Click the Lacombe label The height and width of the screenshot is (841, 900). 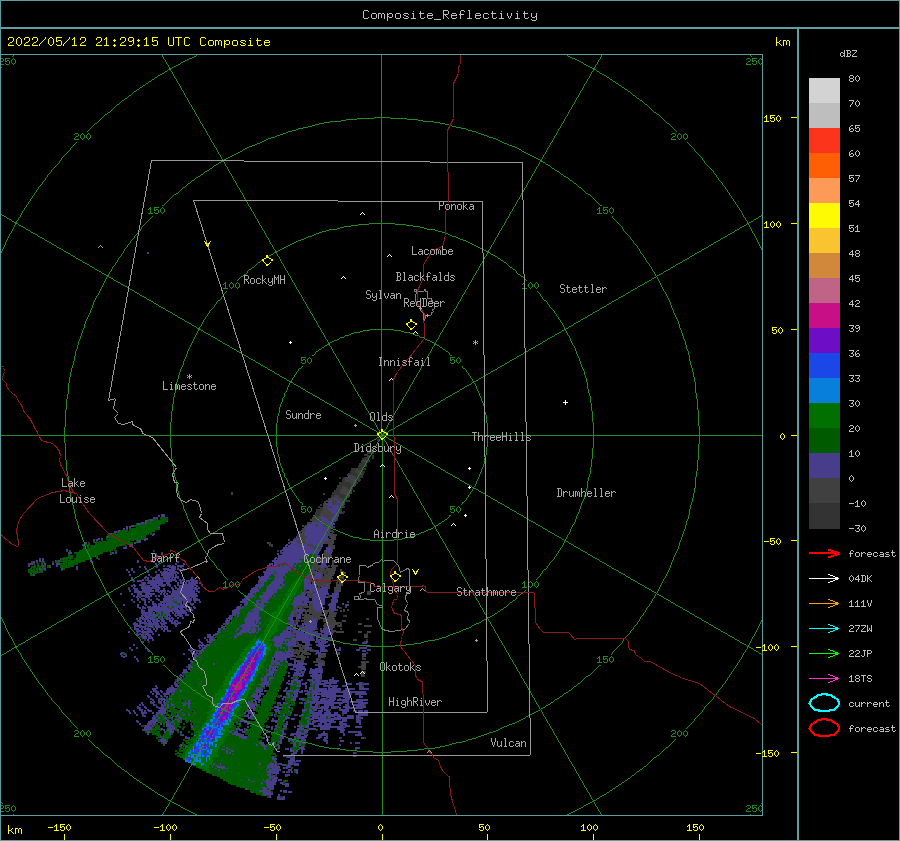432,251
